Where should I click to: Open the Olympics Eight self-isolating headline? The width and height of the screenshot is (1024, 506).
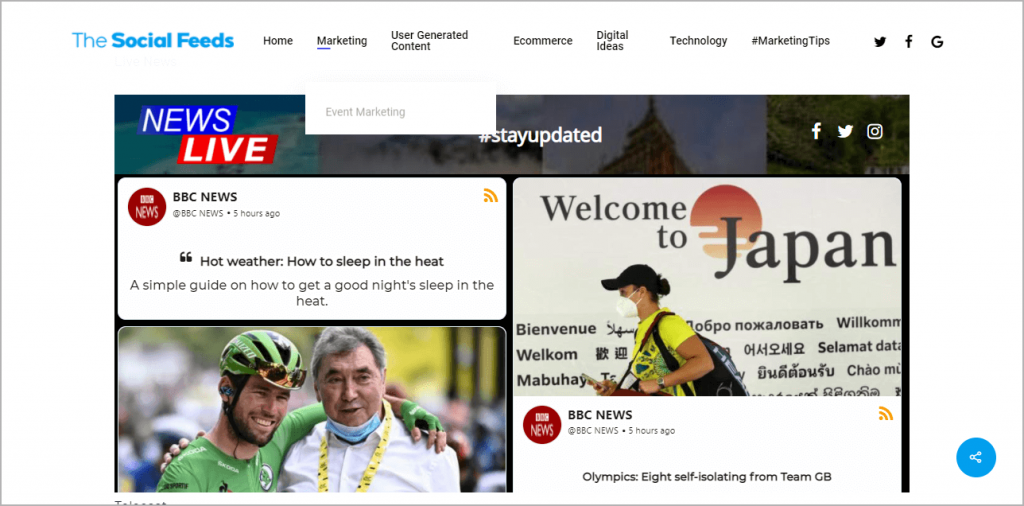point(707,477)
